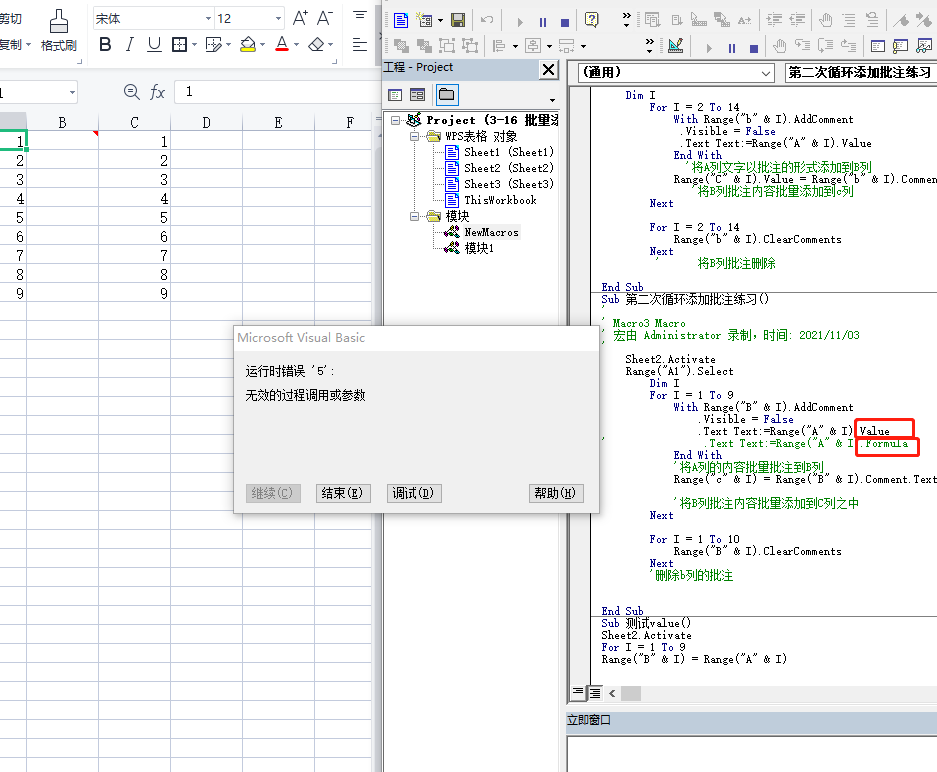Click the Step Into icon in Debug toolbar
This screenshot has height=772, width=937.
pyautogui.click(x=803, y=45)
